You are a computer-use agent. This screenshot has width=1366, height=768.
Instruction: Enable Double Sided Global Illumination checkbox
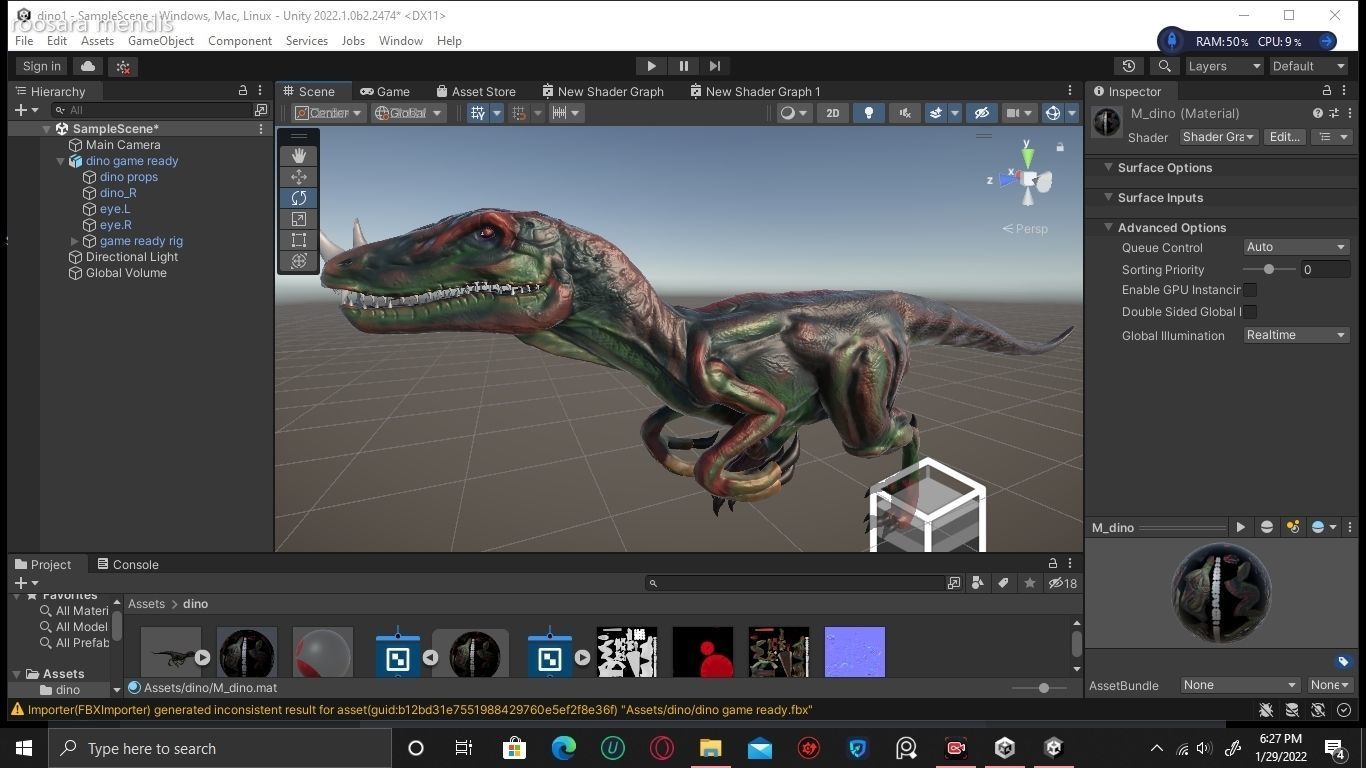pyautogui.click(x=1250, y=312)
